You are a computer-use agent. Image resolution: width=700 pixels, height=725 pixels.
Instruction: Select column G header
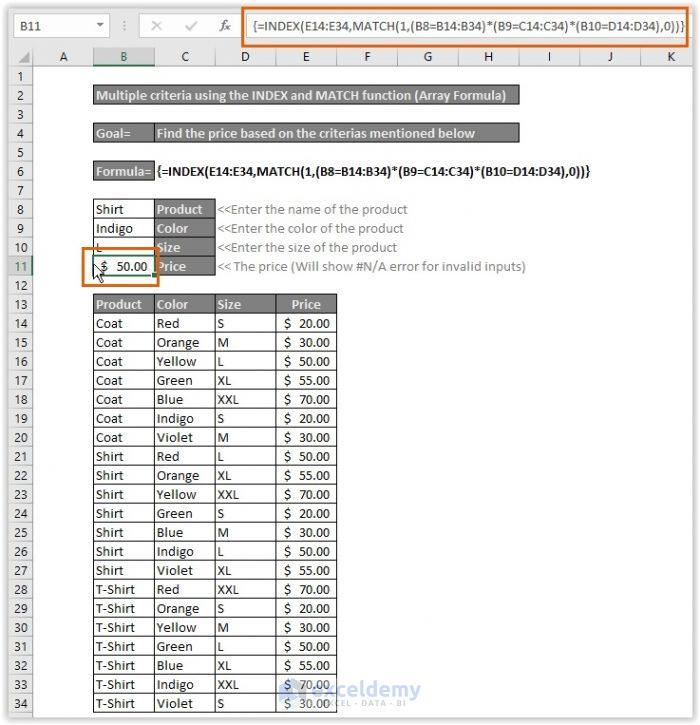(x=428, y=57)
